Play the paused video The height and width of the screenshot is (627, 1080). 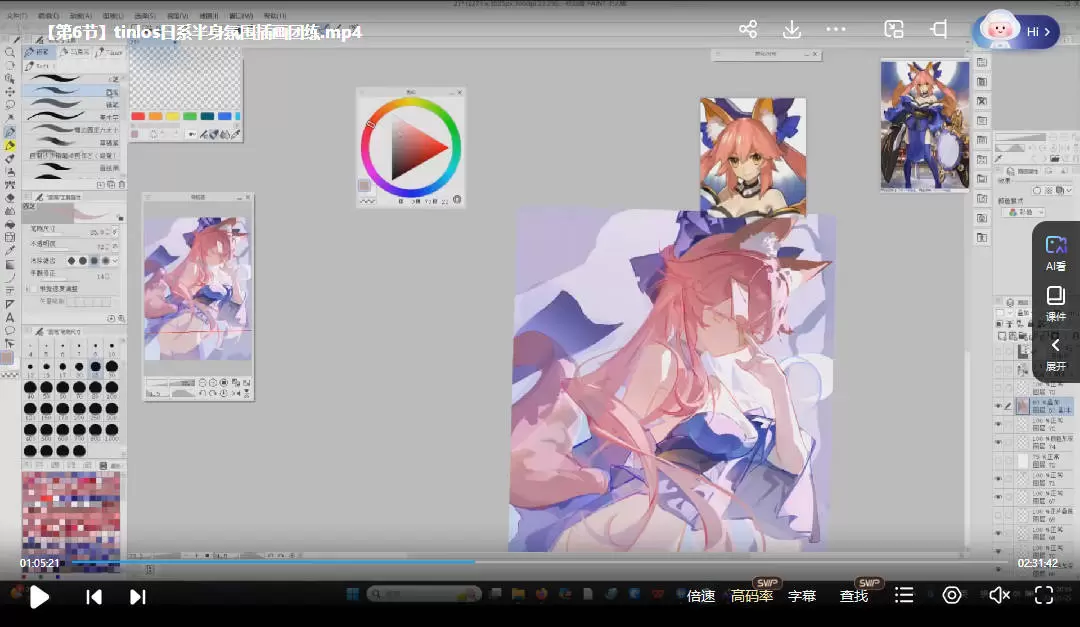point(39,597)
